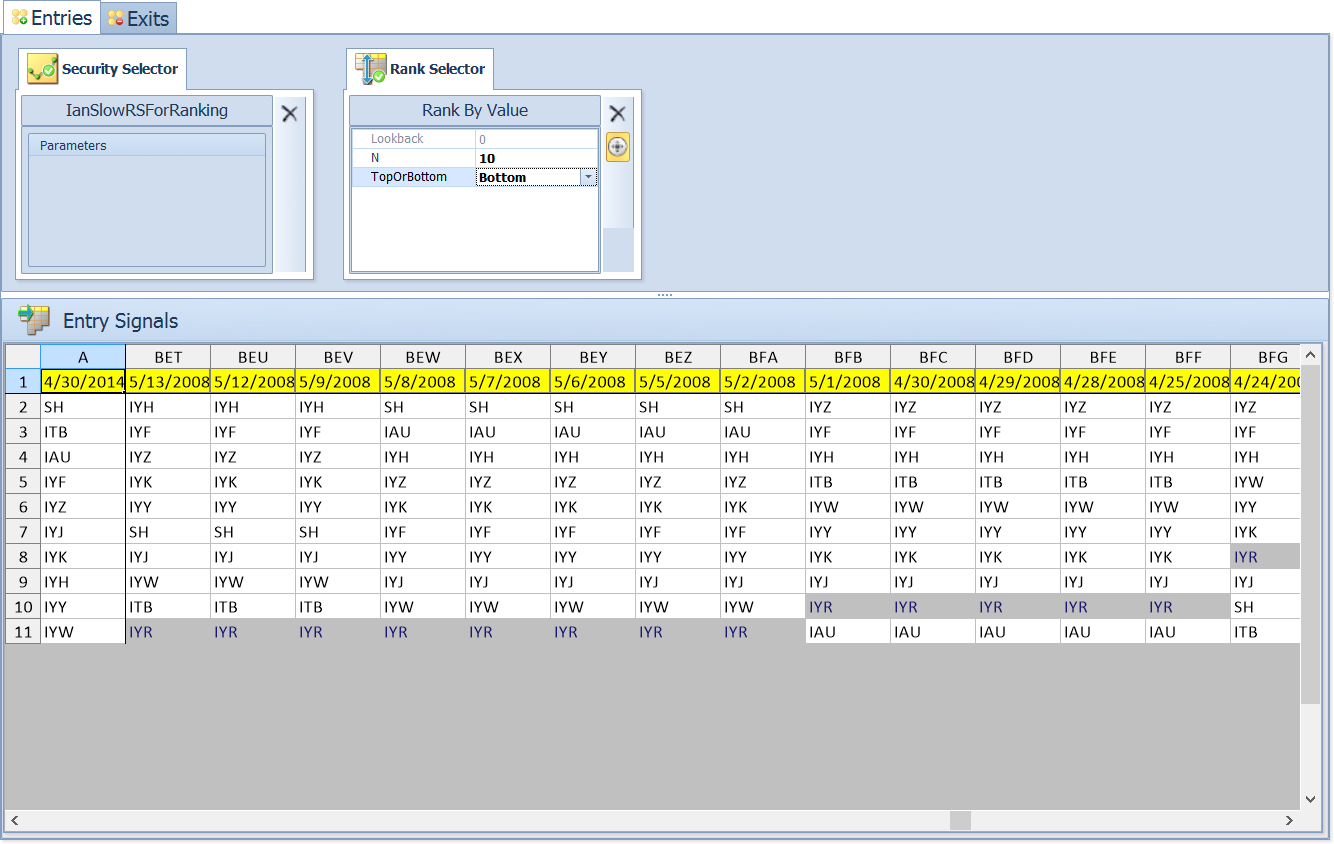Click the date cell 5/1/2008
This screenshot has height=844, width=1334.
point(848,382)
